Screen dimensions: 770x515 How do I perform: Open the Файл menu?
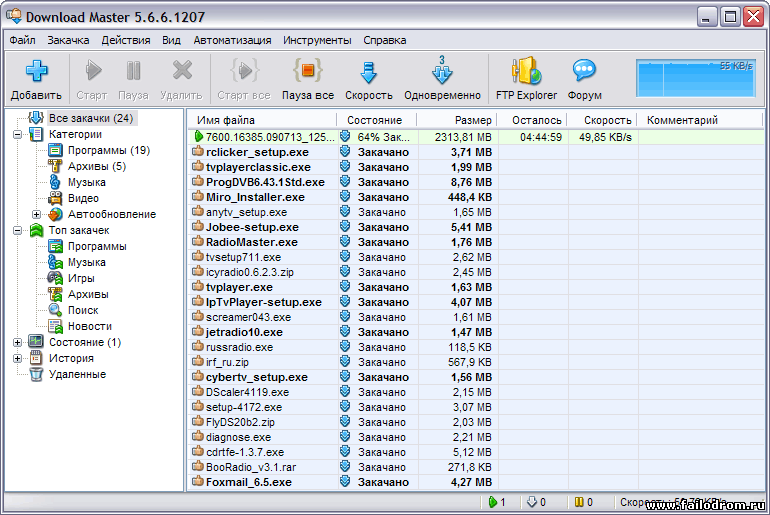pos(22,40)
